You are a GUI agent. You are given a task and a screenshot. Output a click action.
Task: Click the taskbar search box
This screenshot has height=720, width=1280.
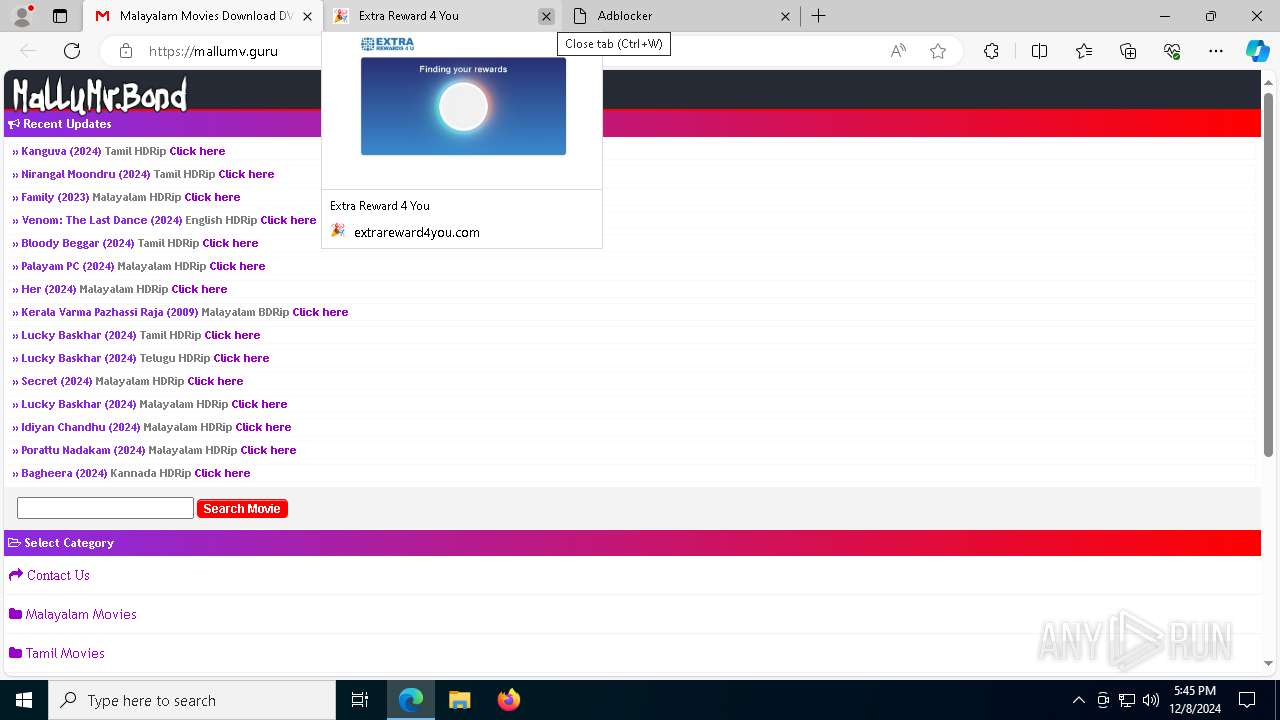pyautogui.click(x=192, y=700)
